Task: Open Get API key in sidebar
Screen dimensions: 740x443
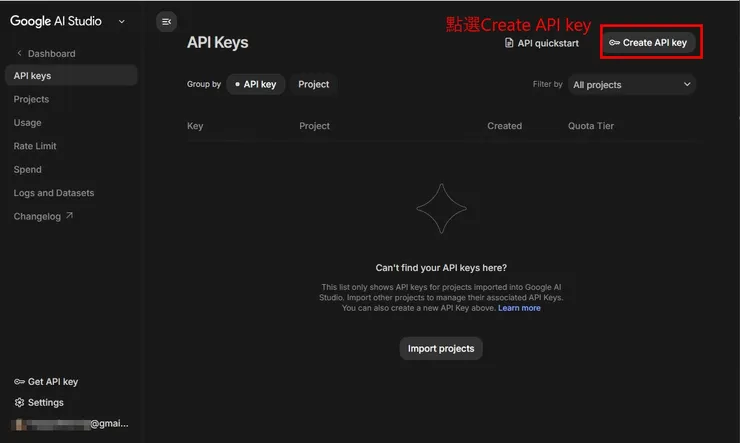Action: click(x=46, y=382)
